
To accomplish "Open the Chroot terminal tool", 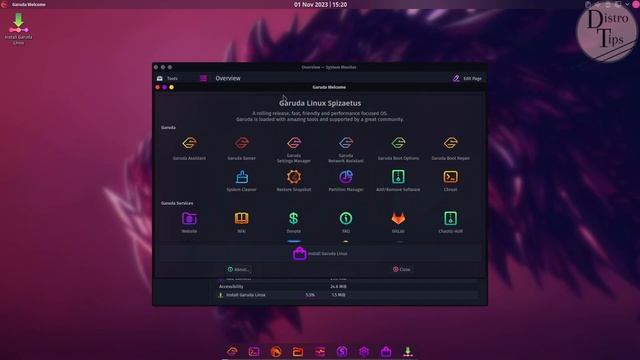I will click(x=451, y=180).
